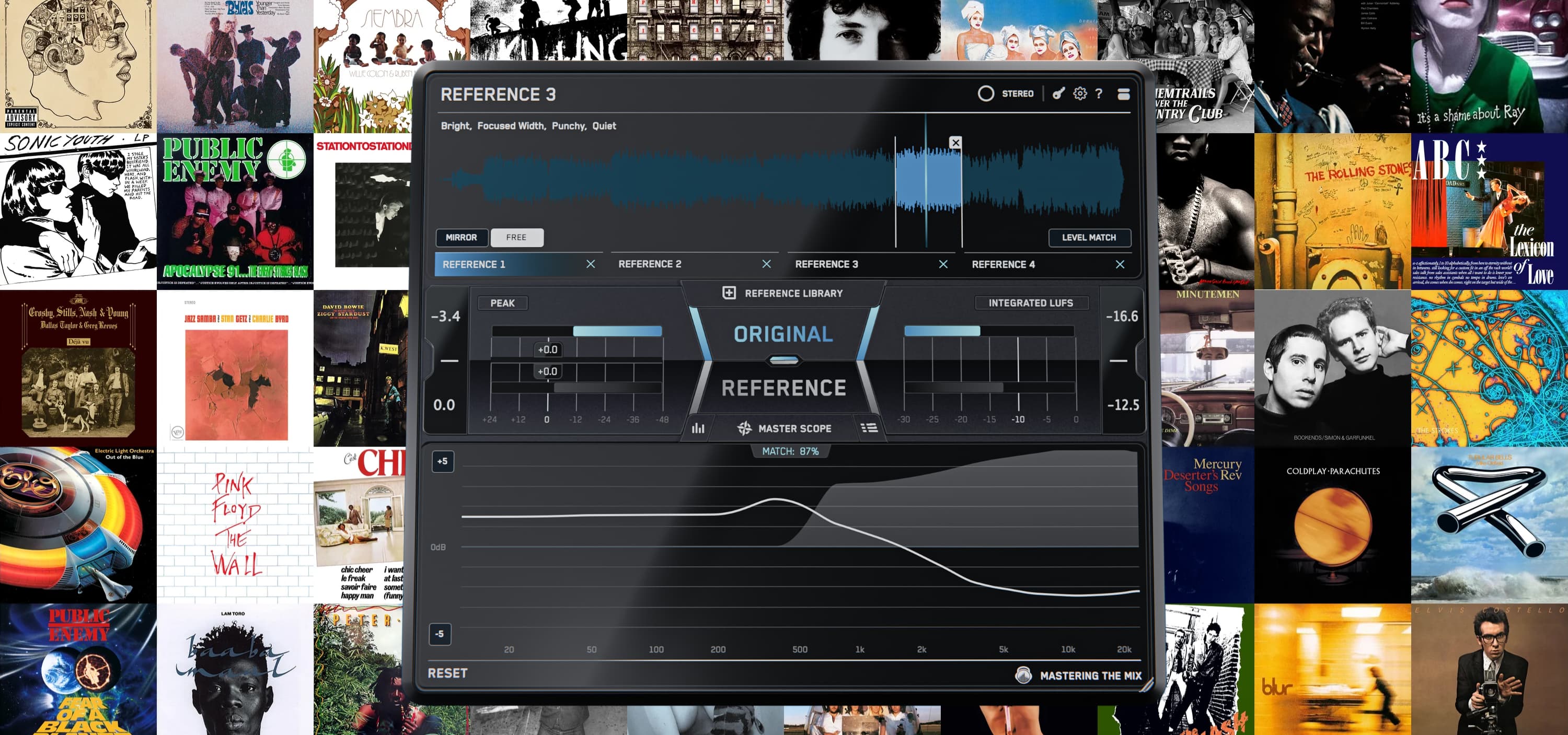Image resolution: width=1568 pixels, height=735 pixels.
Task: Click the Reference 3 title text
Action: (x=498, y=95)
